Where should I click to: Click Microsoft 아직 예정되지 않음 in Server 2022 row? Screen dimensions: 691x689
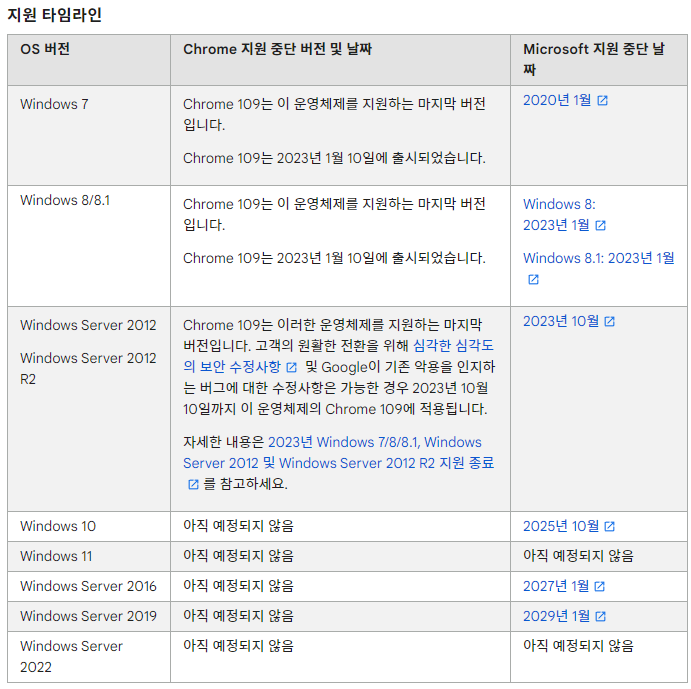pyautogui.click(x=578, y=646)
